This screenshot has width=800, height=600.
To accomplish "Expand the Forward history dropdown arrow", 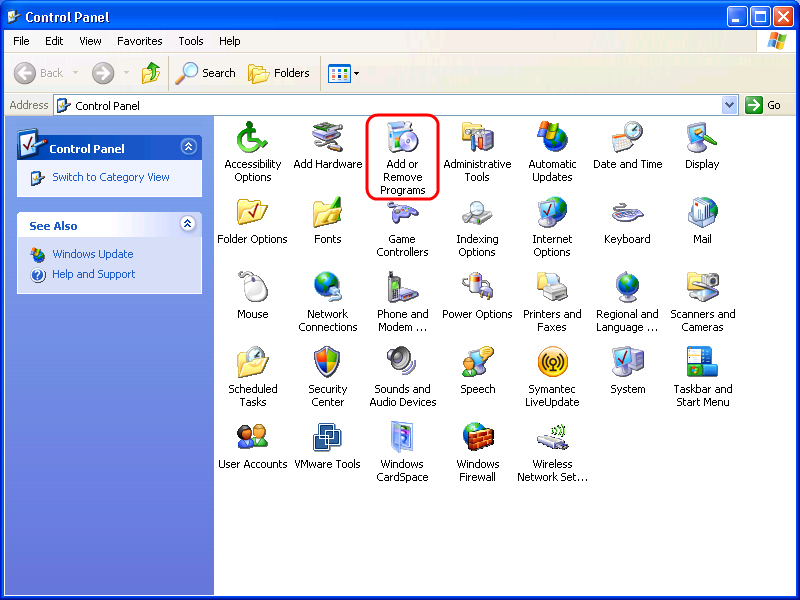I will pos(127,73).
